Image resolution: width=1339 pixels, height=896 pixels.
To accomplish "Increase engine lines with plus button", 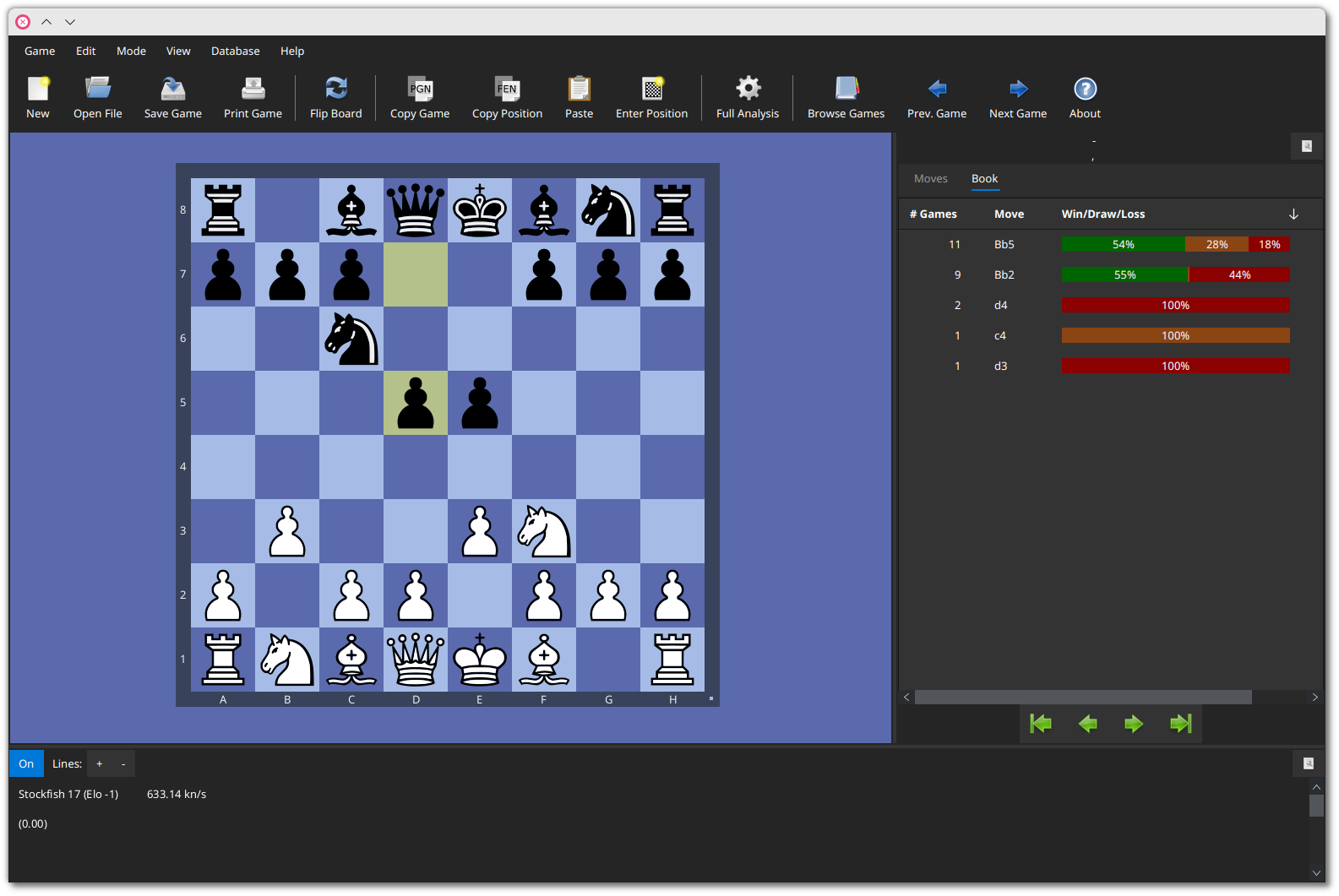I will (100, 763).
